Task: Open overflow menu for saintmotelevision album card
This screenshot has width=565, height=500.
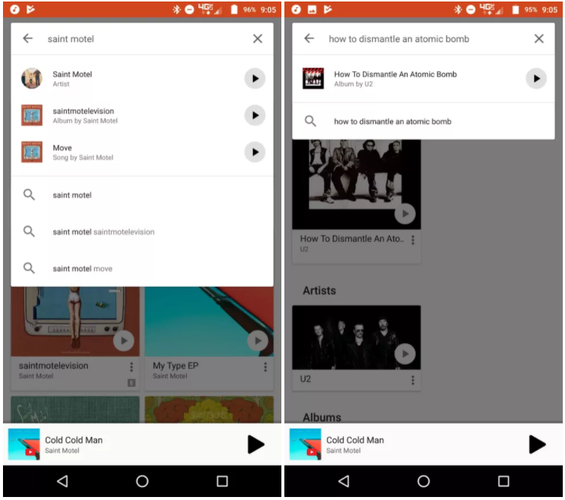Action: pyautogui.click(x=131, y=367)
